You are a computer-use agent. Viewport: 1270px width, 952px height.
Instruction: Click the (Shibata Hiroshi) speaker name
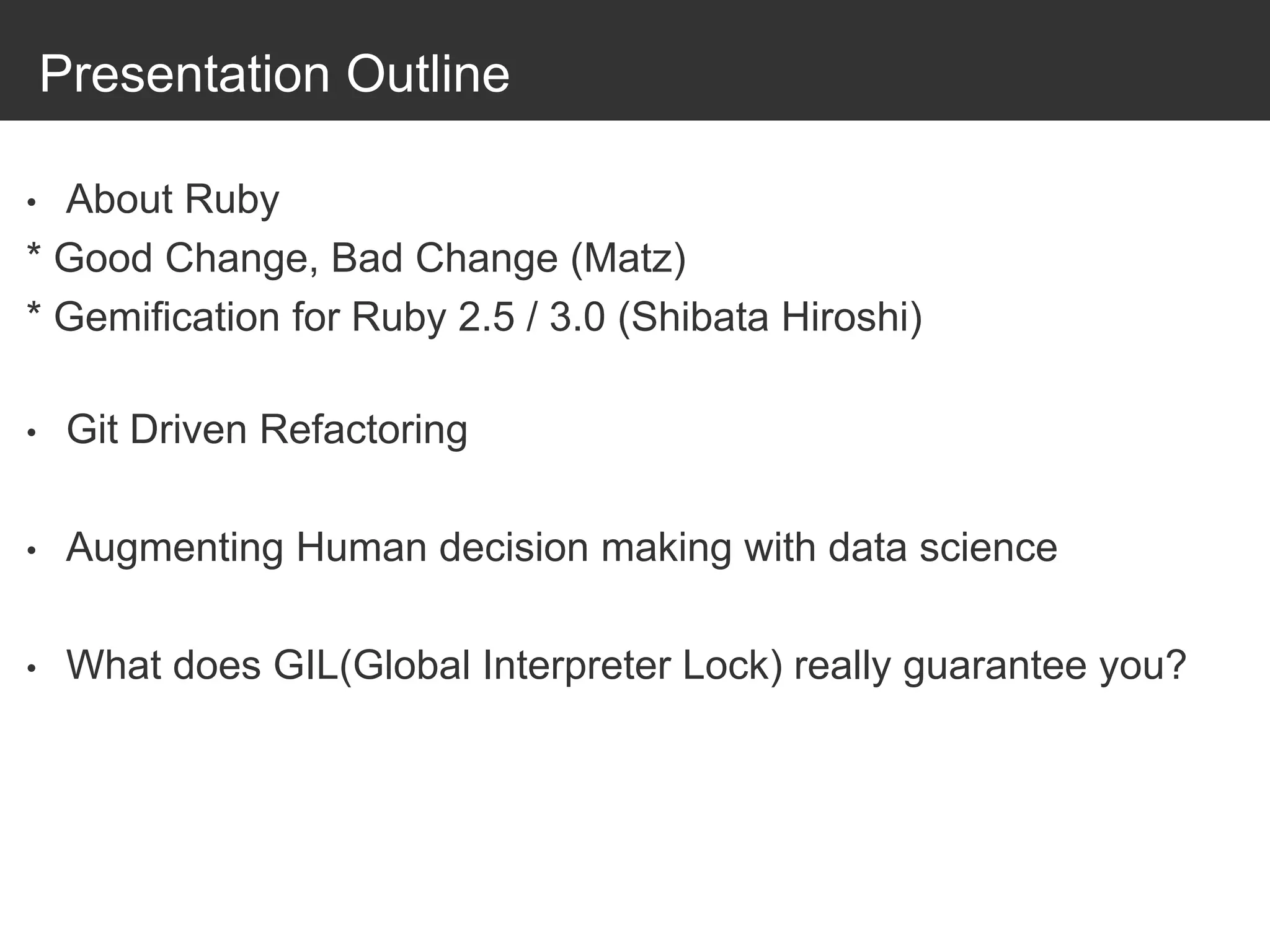770,317
